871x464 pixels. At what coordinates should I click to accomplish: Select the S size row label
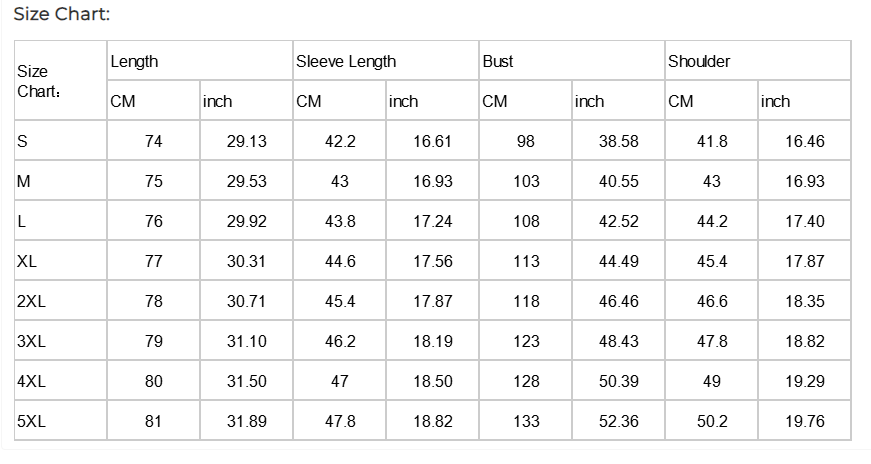click(x=22, y=141)
